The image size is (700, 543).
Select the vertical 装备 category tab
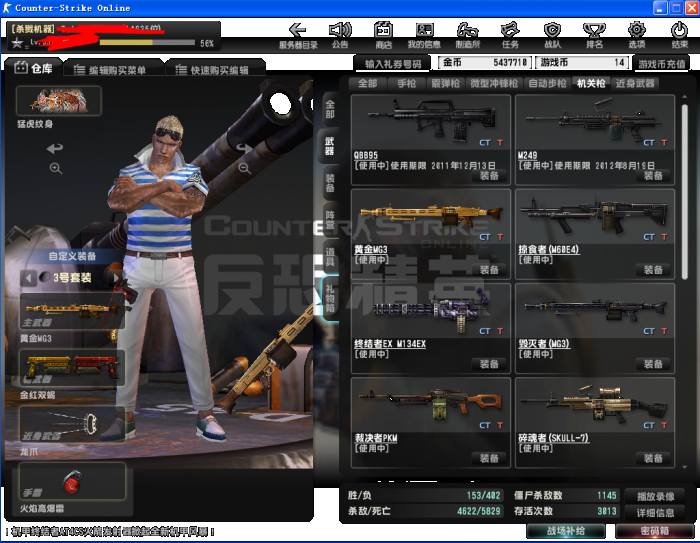(x=329, y=183)
